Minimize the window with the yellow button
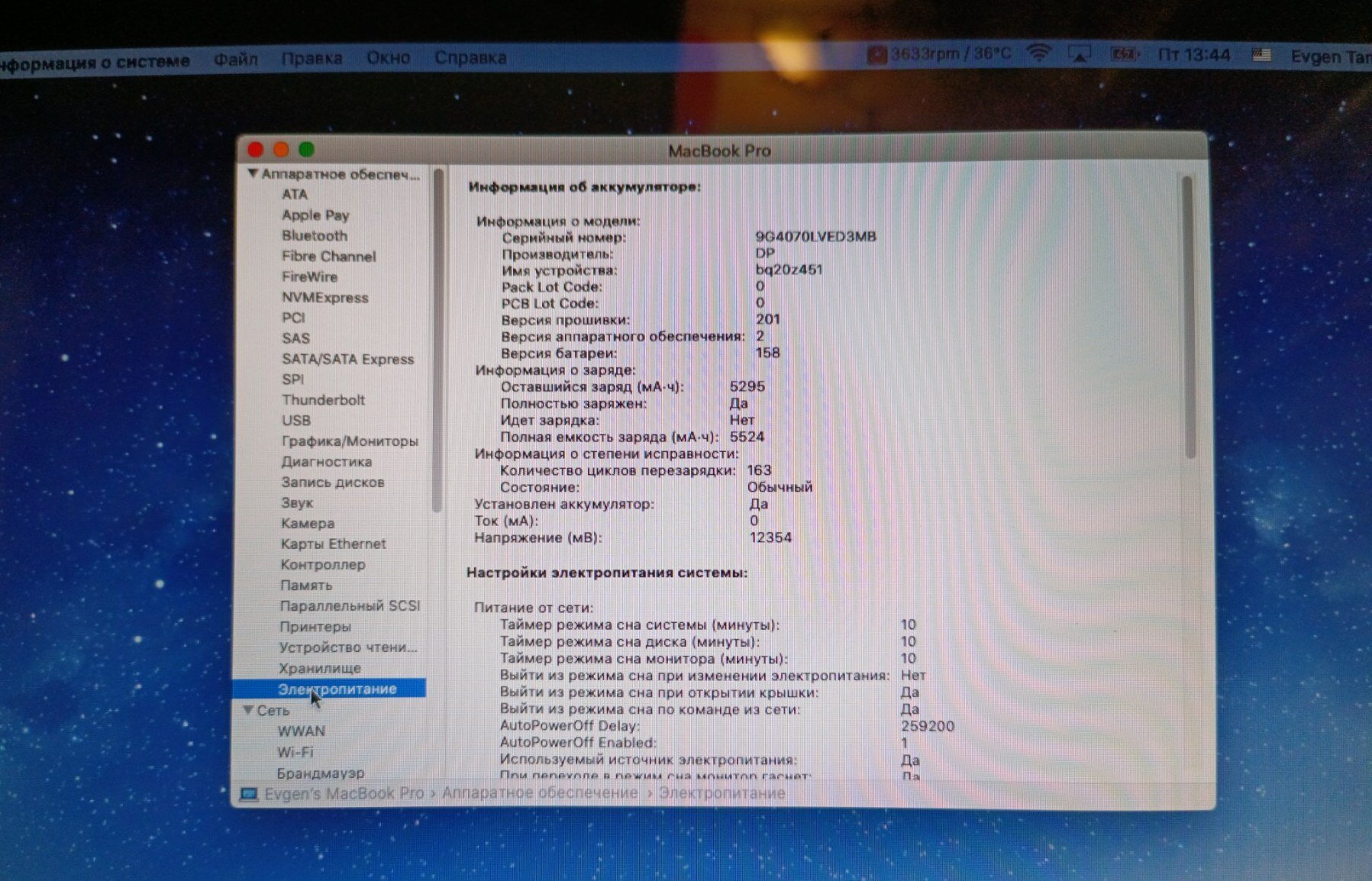Screen dimensions: 1372x881 pyautogui.click(x=281, y=150)
